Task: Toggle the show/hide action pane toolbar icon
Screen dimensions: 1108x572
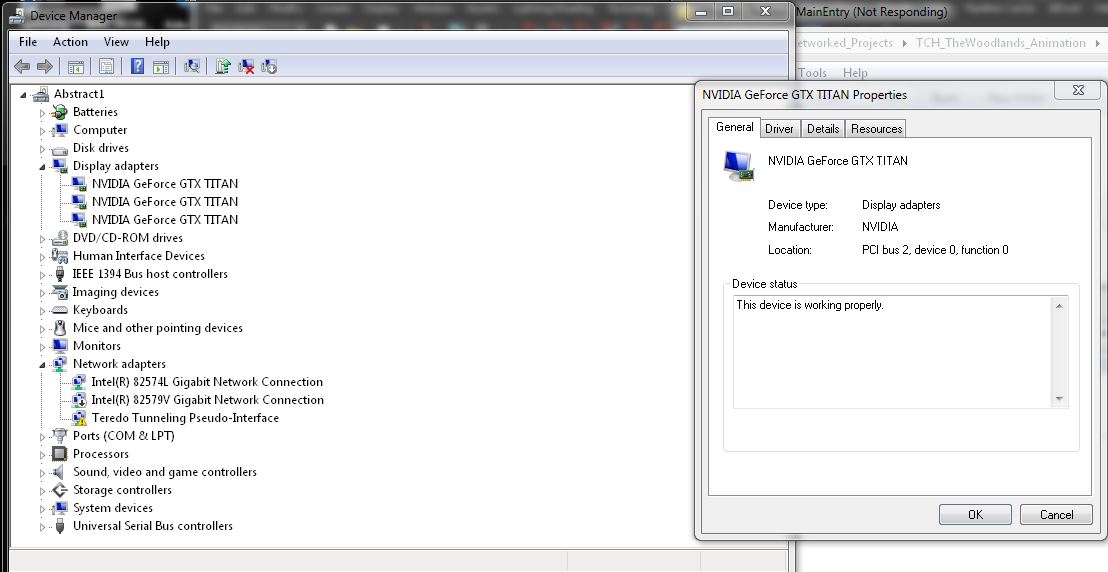Action: click(x=160, y=66)
